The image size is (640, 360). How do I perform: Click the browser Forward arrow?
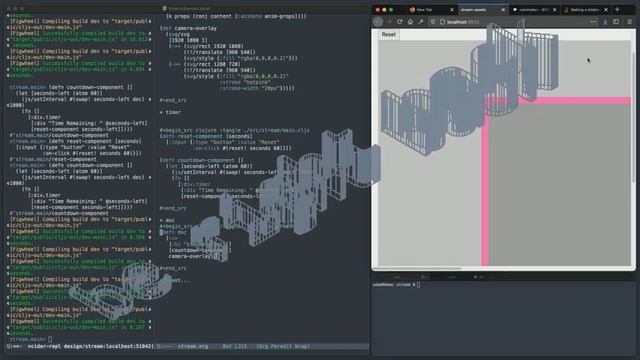pyautogui.click(x=390, y=22)
